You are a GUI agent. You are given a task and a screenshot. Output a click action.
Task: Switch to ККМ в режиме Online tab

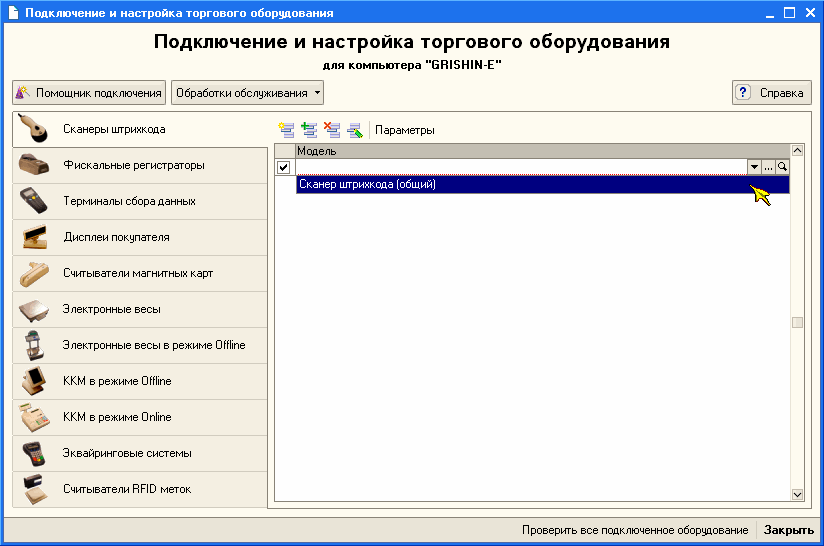(140, 417)
